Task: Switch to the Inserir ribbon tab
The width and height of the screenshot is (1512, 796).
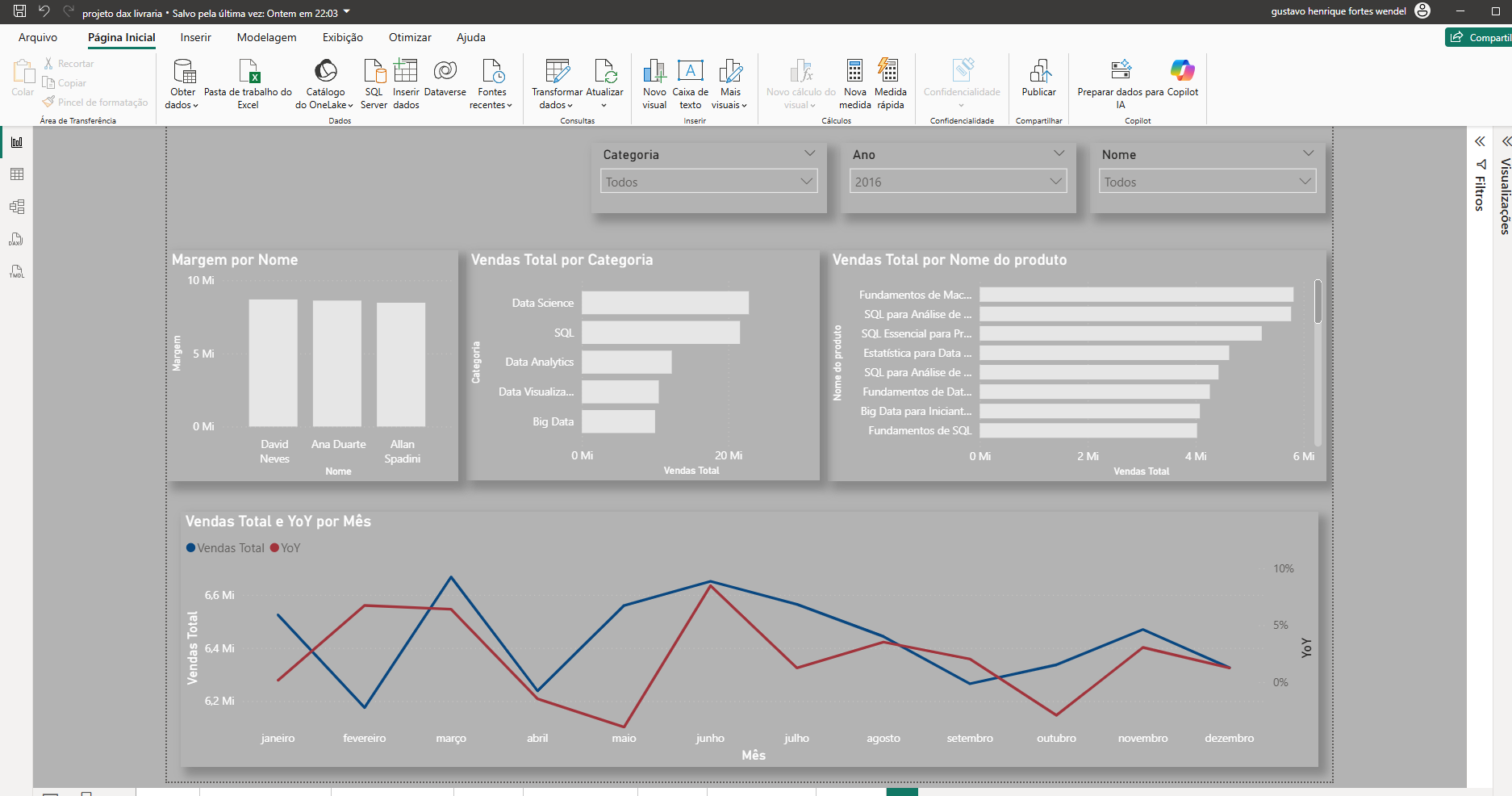Action: click(x=196, y=37)
